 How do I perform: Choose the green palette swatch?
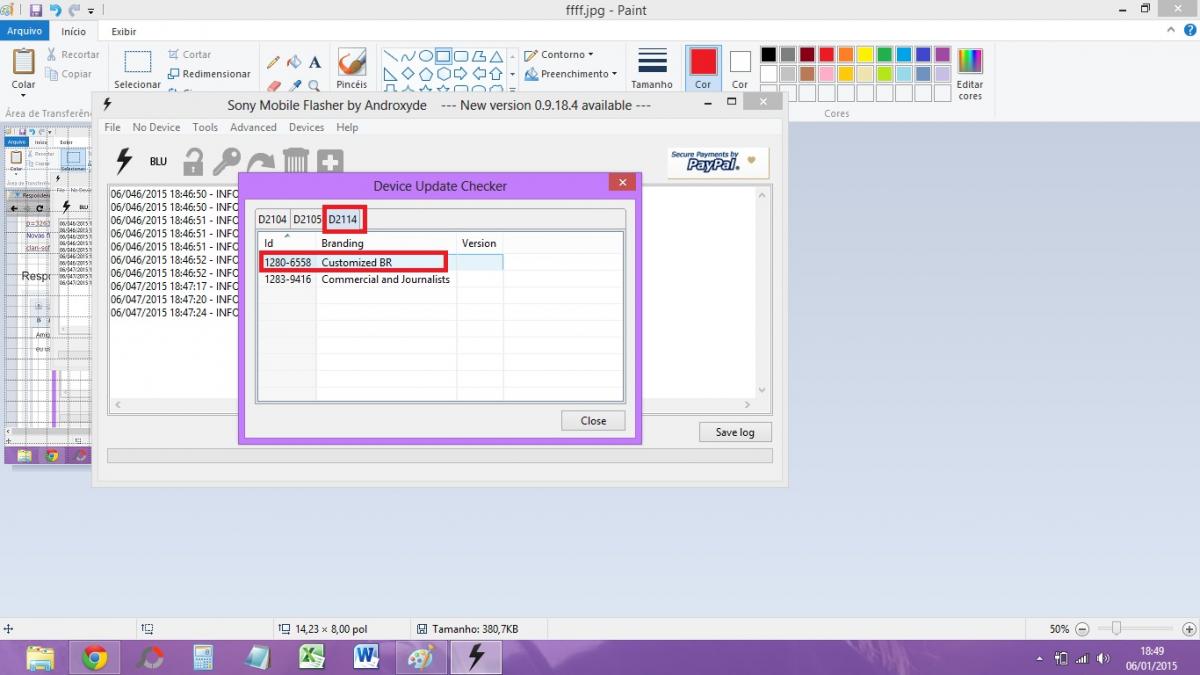pyautogui.click(x=884, y=55)
